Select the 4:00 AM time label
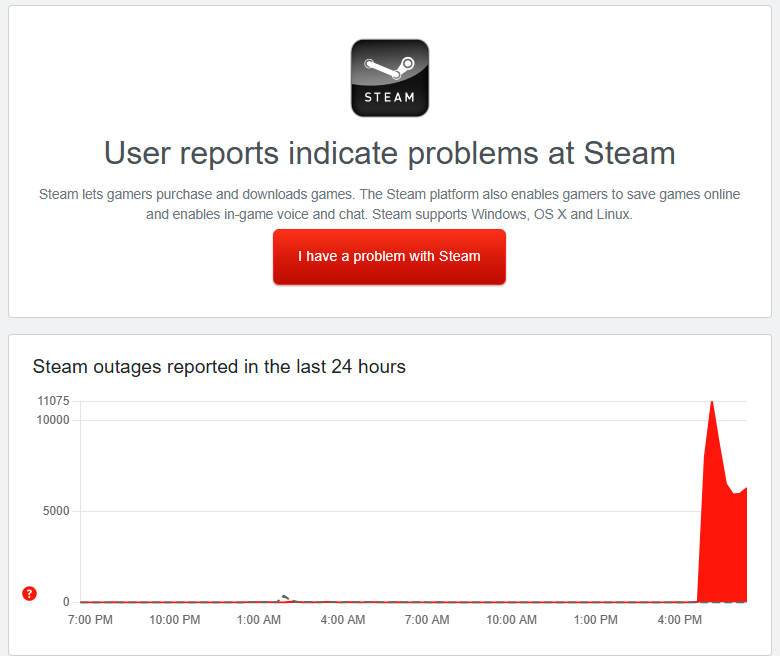Viewport: 780px width, 656px height. point(343,620)
